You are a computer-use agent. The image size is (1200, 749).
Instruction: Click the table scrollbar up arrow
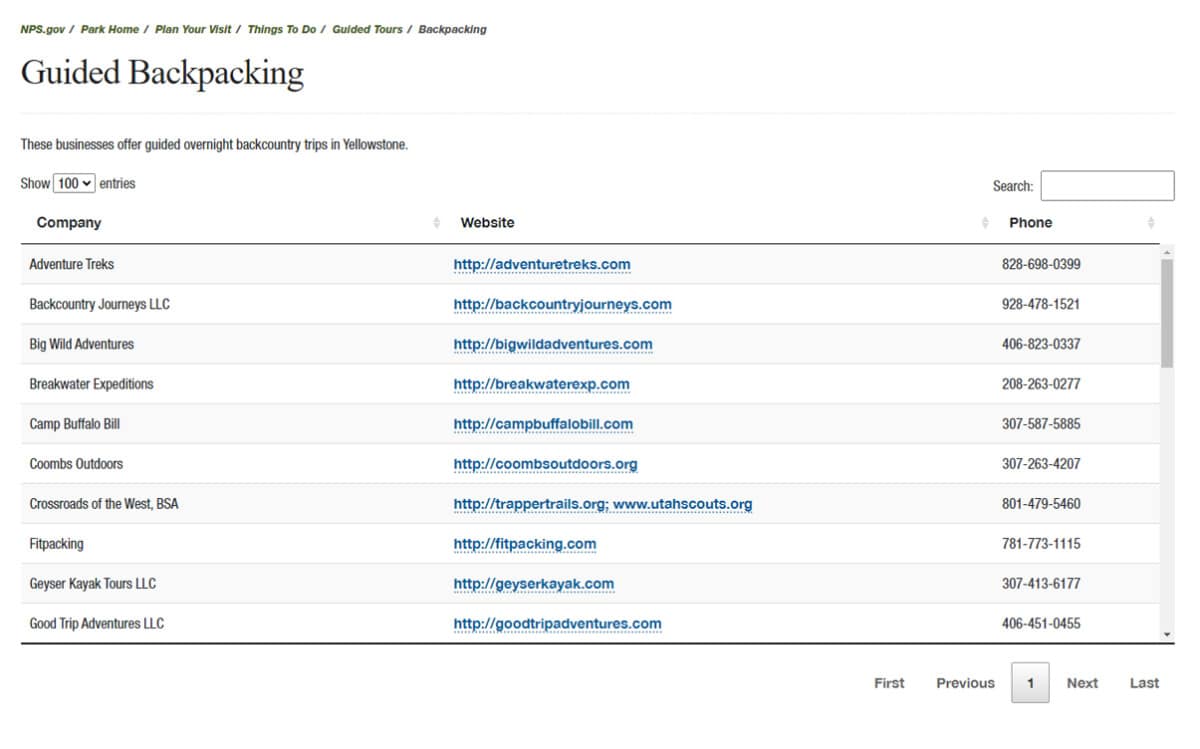[1167, 252]
